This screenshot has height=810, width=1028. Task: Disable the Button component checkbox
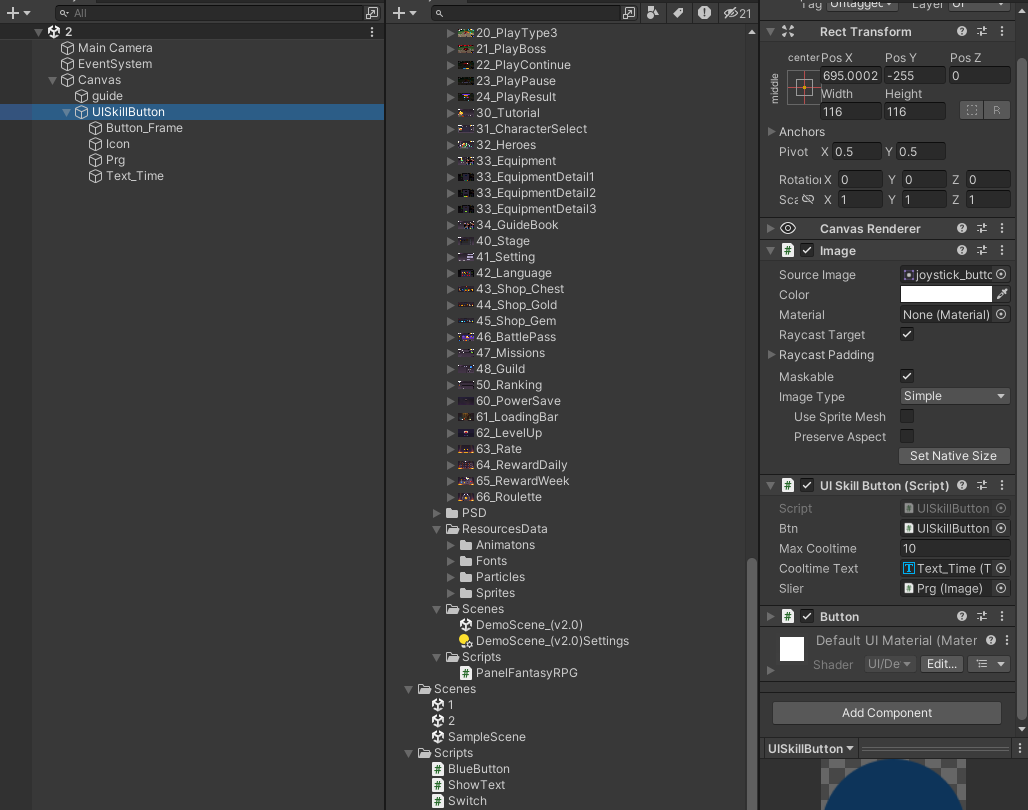point(807,617)
